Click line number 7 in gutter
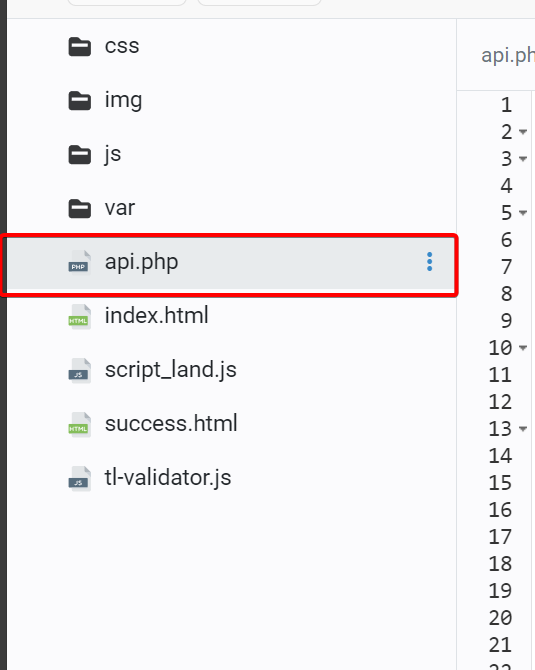The width and height of the screenshot is (535, 670). pos(506,267)
